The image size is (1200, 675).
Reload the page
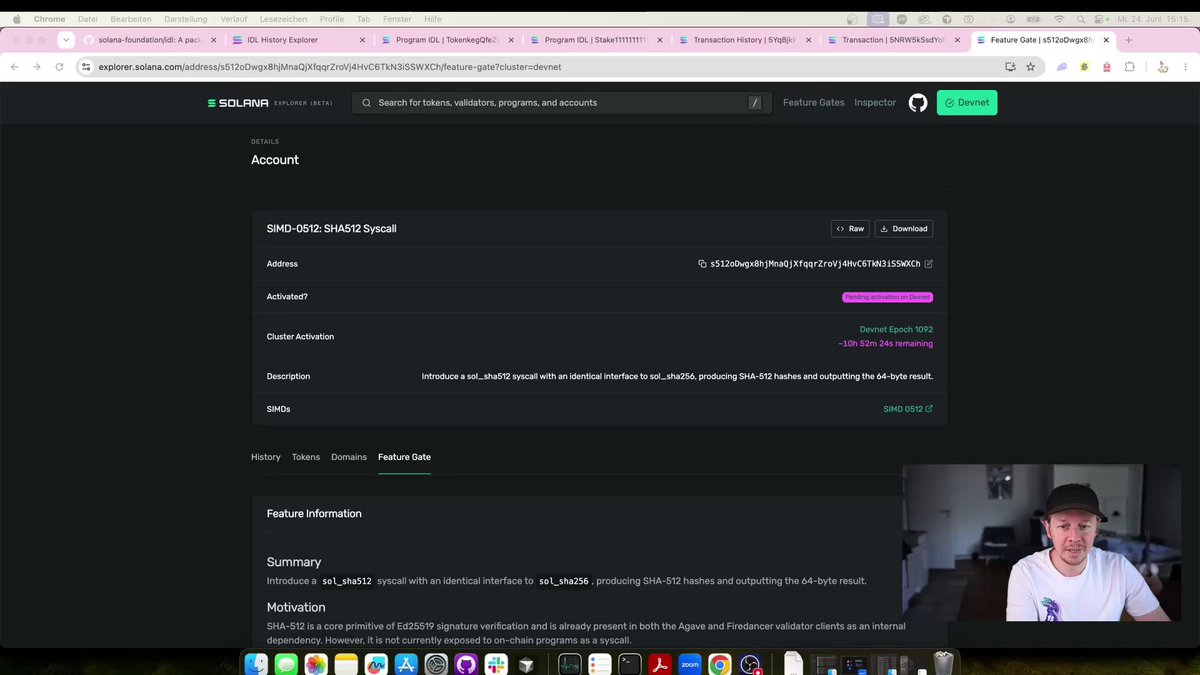(x=60, y=66)
